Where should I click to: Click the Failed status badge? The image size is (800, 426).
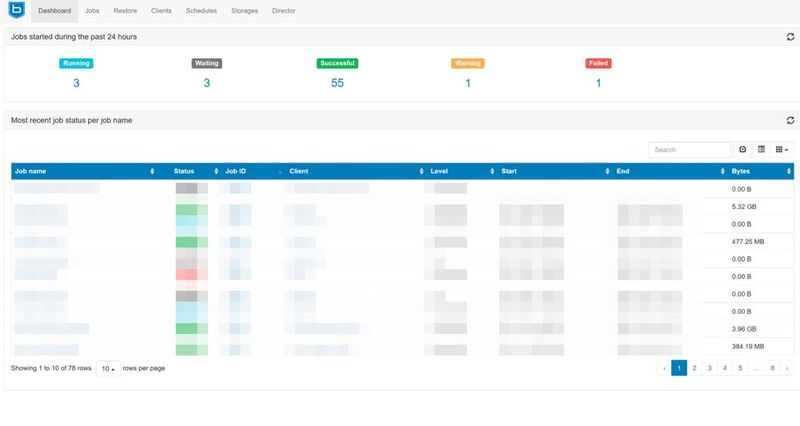tap(598, 63)
